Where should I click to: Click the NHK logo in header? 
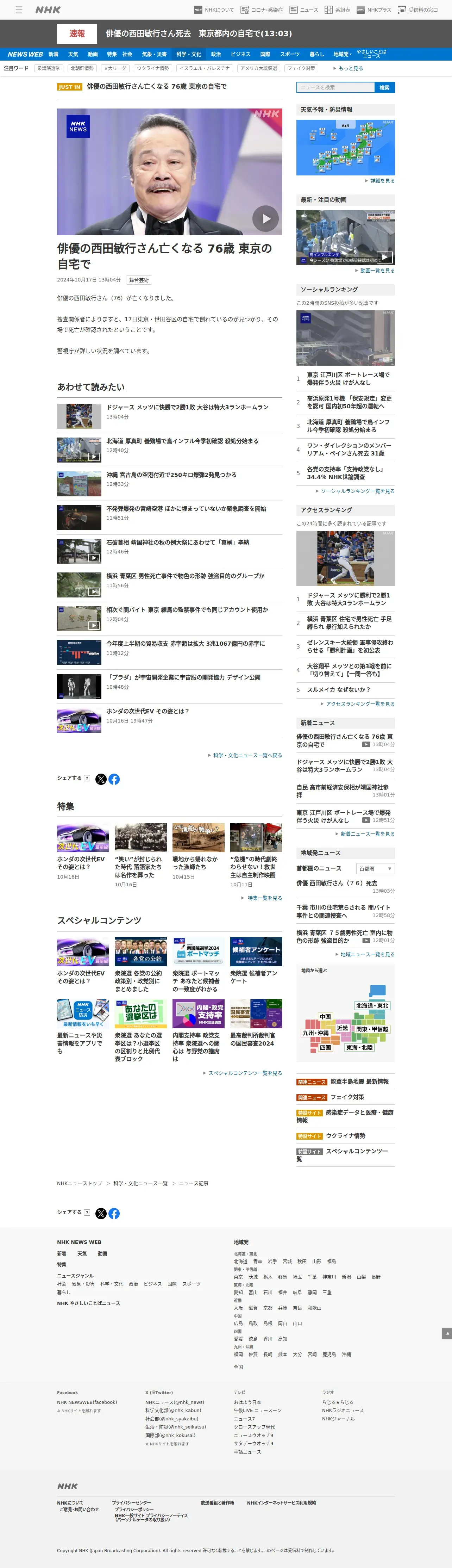48,10
